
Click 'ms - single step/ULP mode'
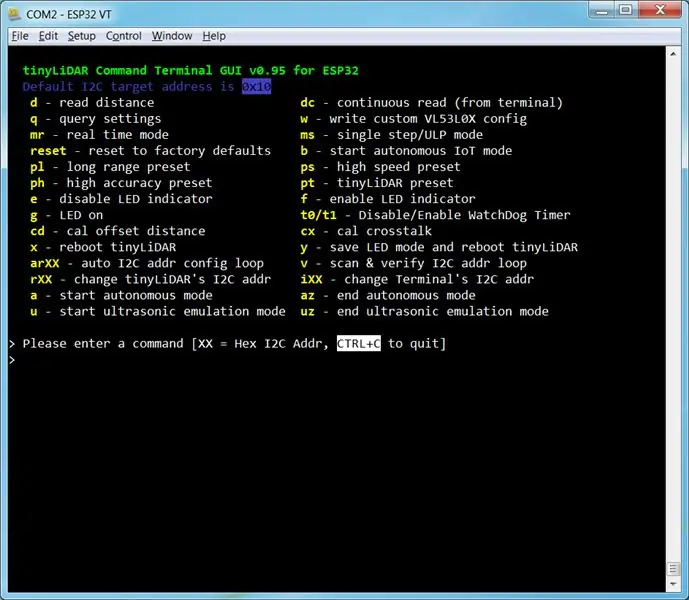392,135
